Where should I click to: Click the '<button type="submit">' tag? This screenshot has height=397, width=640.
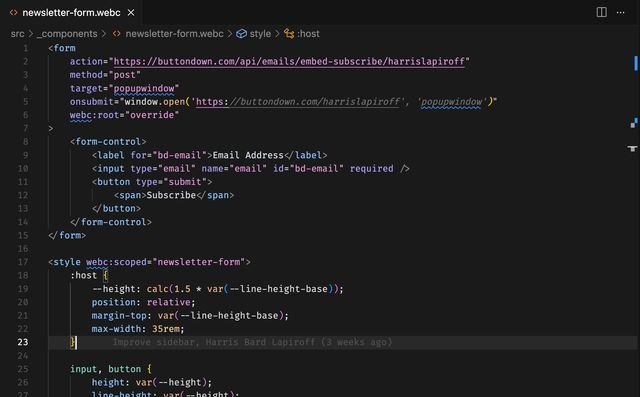pyautogui.click(x=152, y=182)
